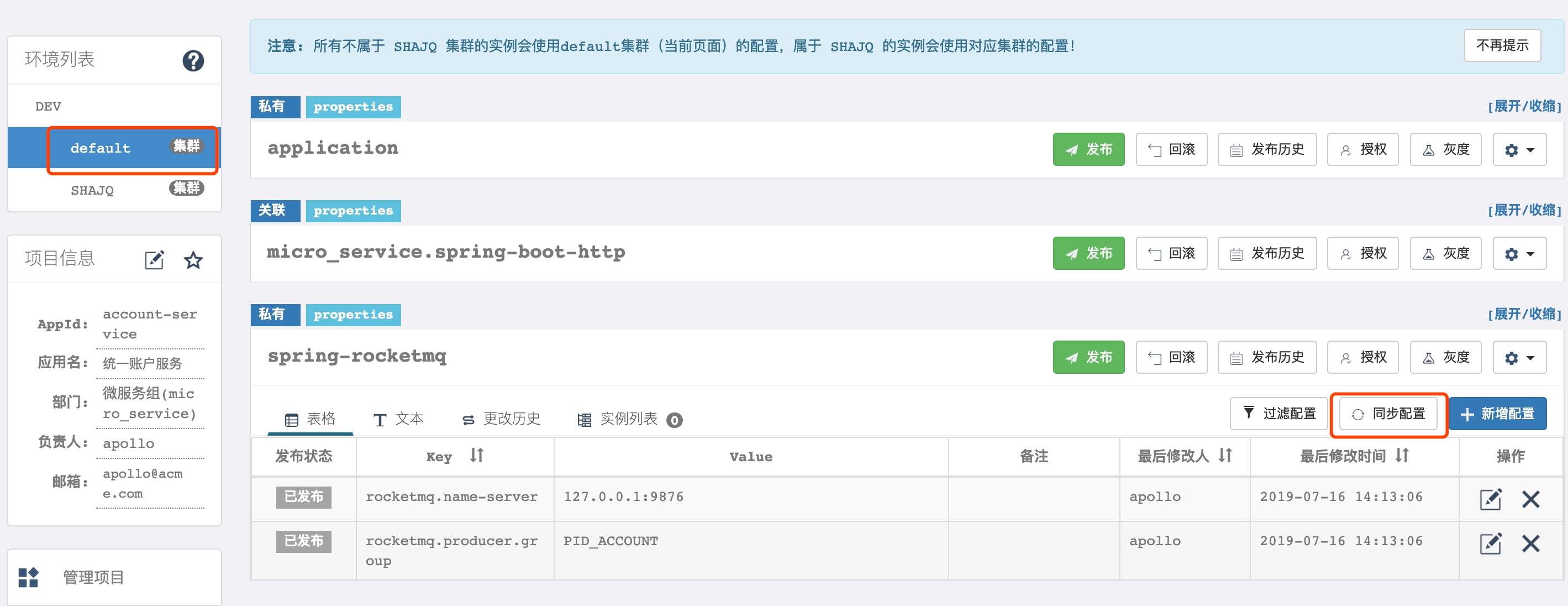Delete the rocketmq.name-server row
This screenshot has width=1568, height=606.
[1530, 499]
